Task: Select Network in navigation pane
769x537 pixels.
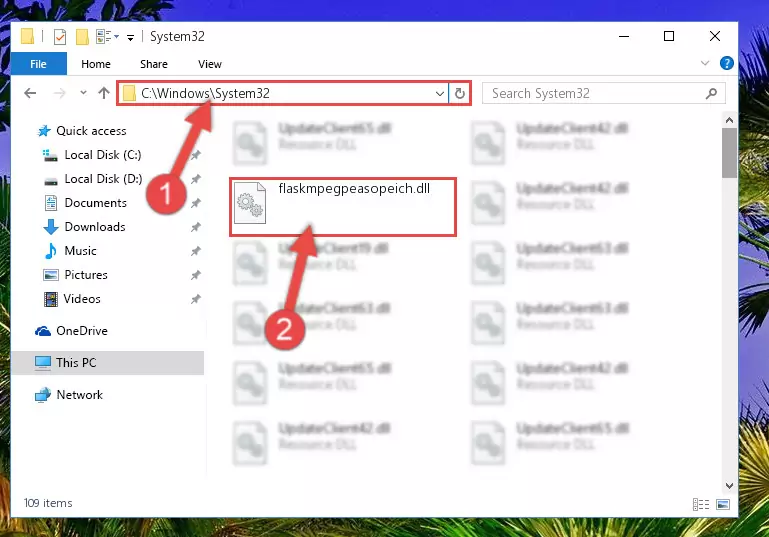Action: (79, 395)
